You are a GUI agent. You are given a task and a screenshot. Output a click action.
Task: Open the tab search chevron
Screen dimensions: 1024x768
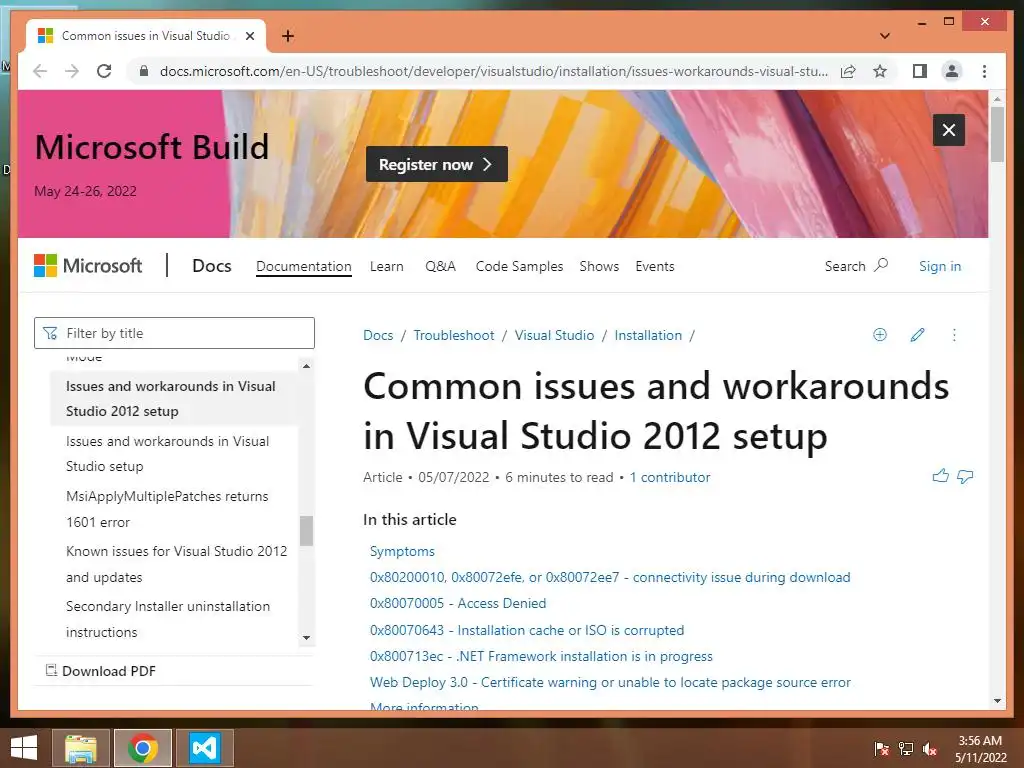tap(884, 36)
